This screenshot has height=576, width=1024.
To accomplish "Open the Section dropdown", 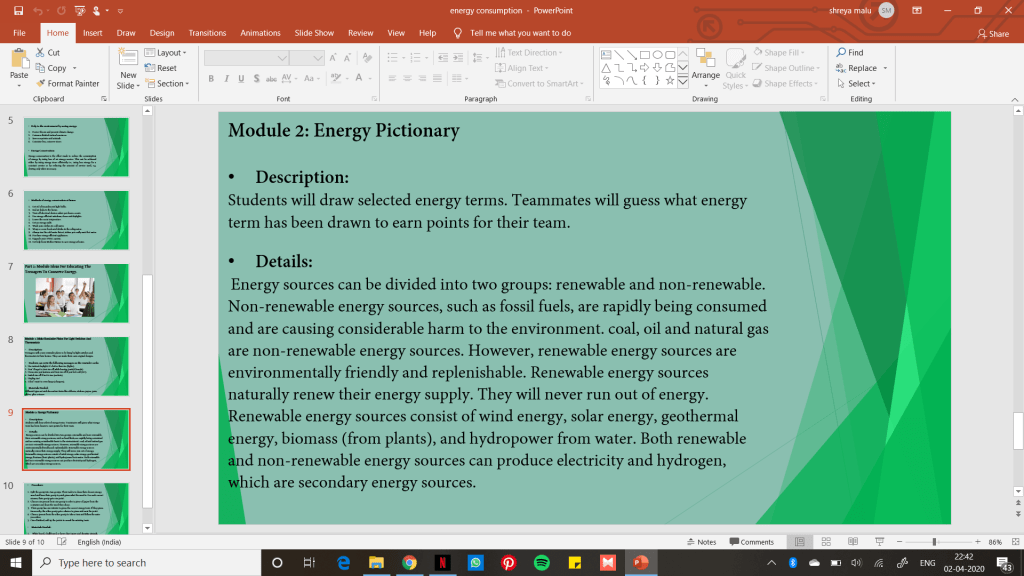I will 167,84.
